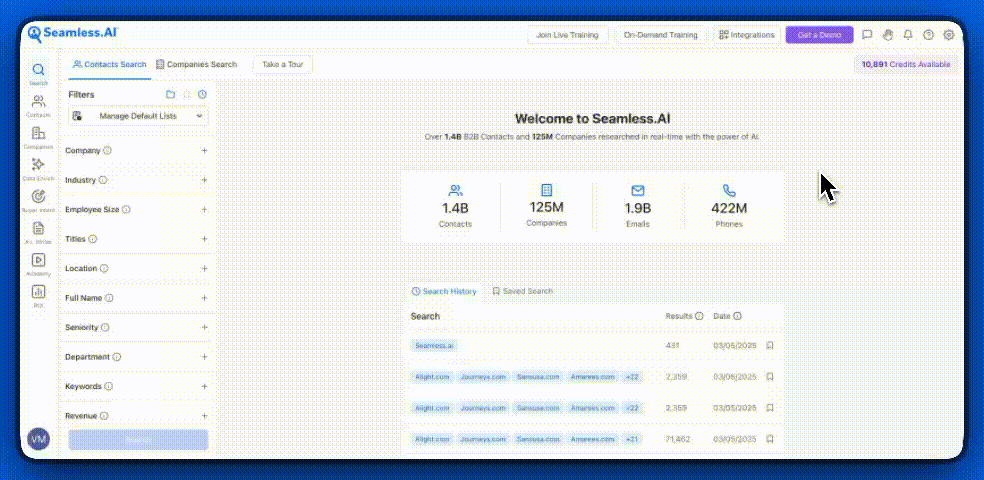The width and height of the screenshot is (984, 480).
Task: Click the info icon next to Results column
Action: (x=699, y=316)
